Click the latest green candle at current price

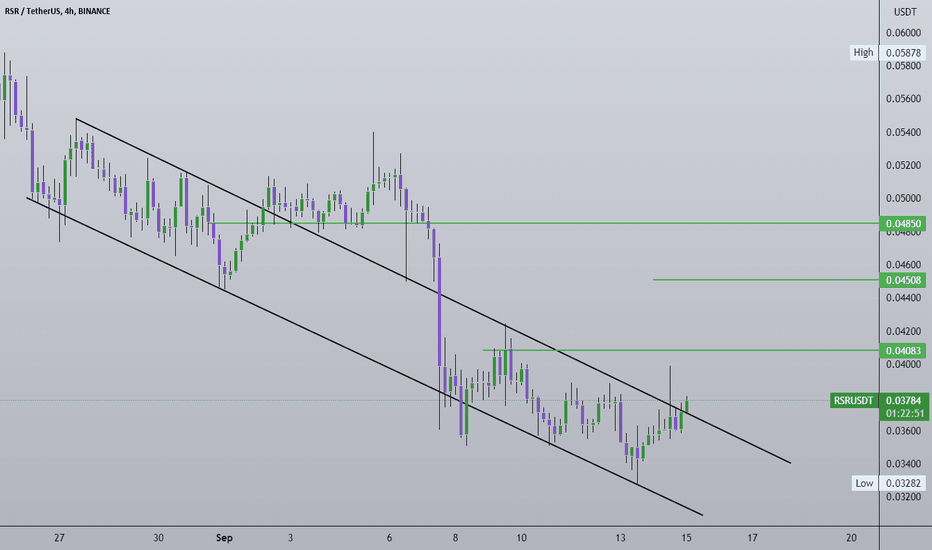[687, 405]
